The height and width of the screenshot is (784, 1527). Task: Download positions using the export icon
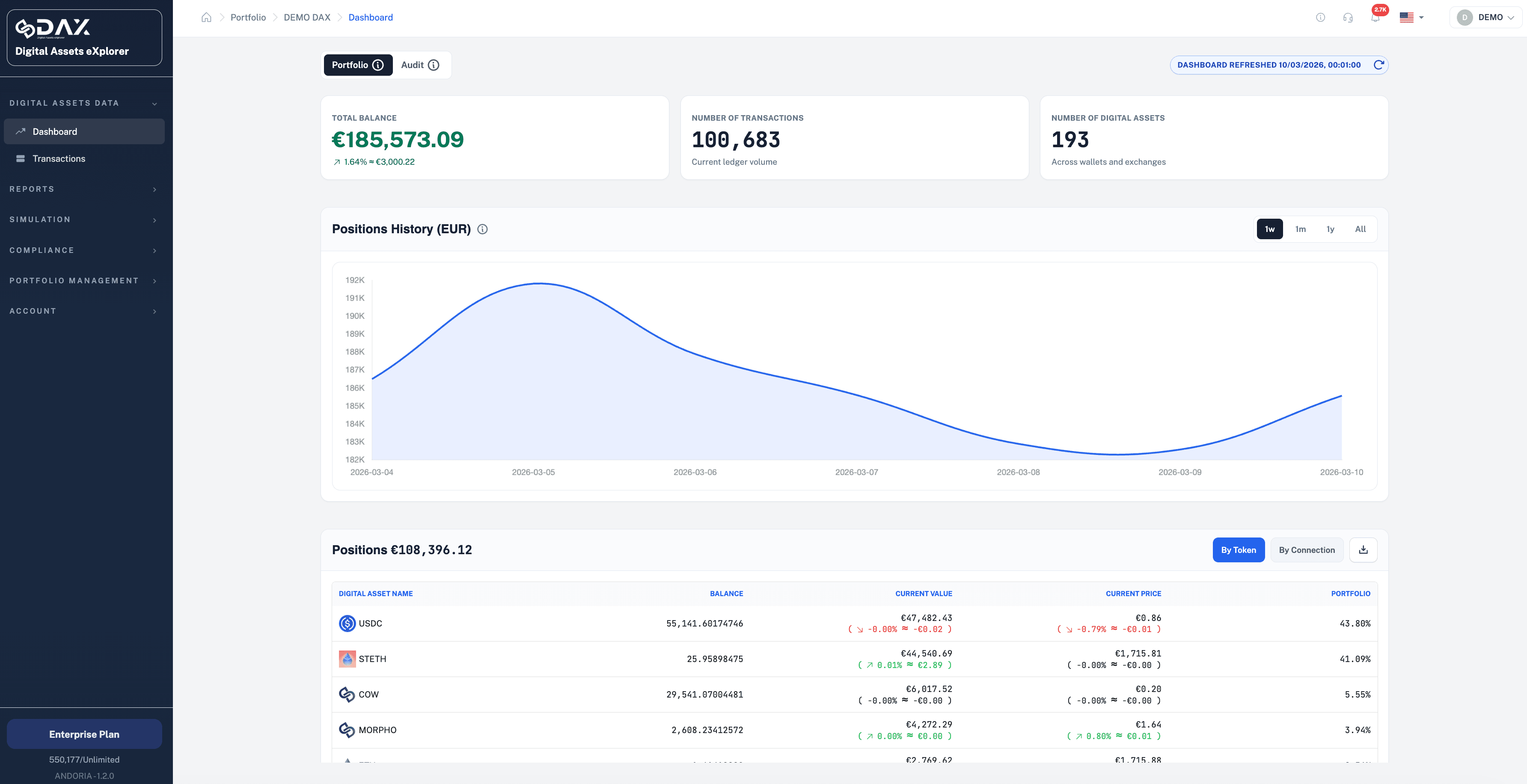click(x=1363, y=550)
